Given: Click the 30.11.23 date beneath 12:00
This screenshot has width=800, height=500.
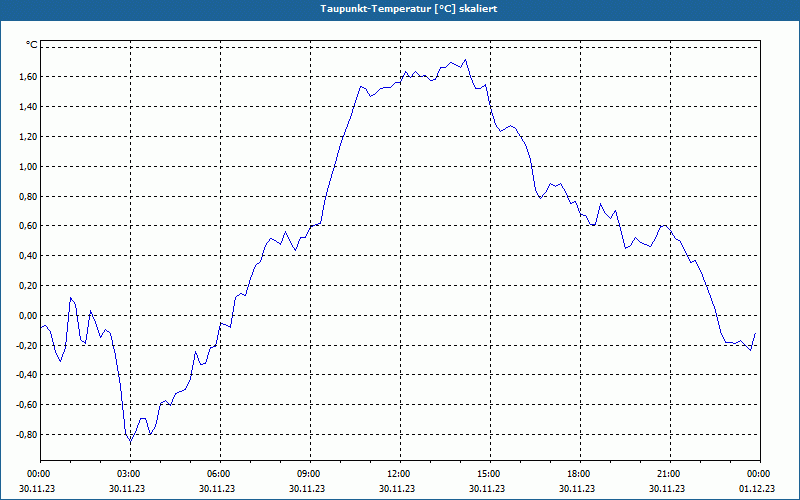Looking at the screenshot, I should (x=397, y=488).
